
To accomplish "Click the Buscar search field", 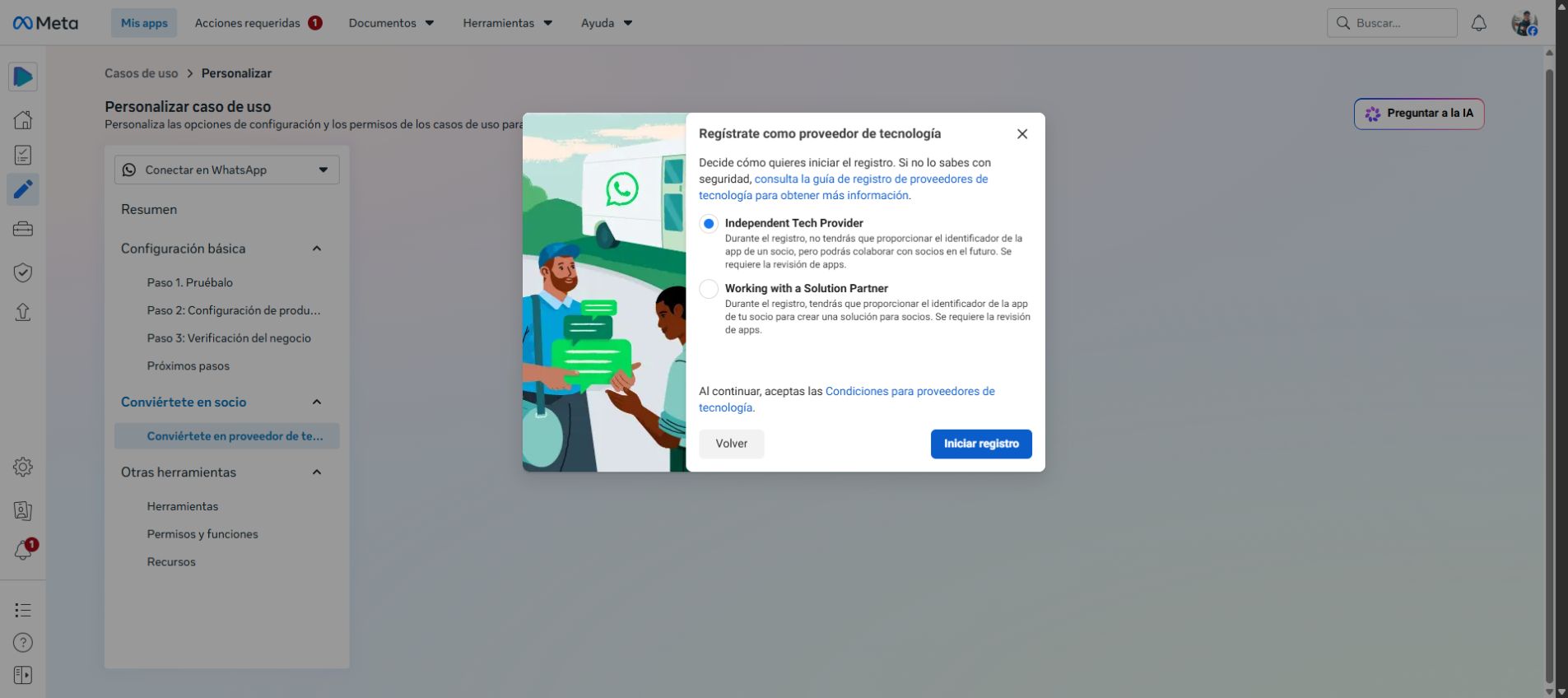I will pos(1392,23).
